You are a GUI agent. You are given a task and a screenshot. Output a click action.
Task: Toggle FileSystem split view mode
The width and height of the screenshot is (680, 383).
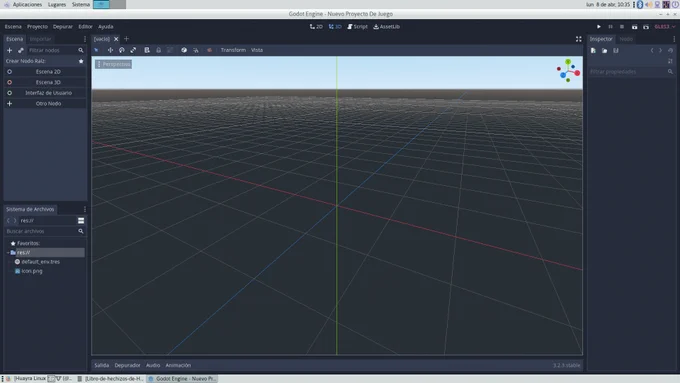tap(81, 220)
